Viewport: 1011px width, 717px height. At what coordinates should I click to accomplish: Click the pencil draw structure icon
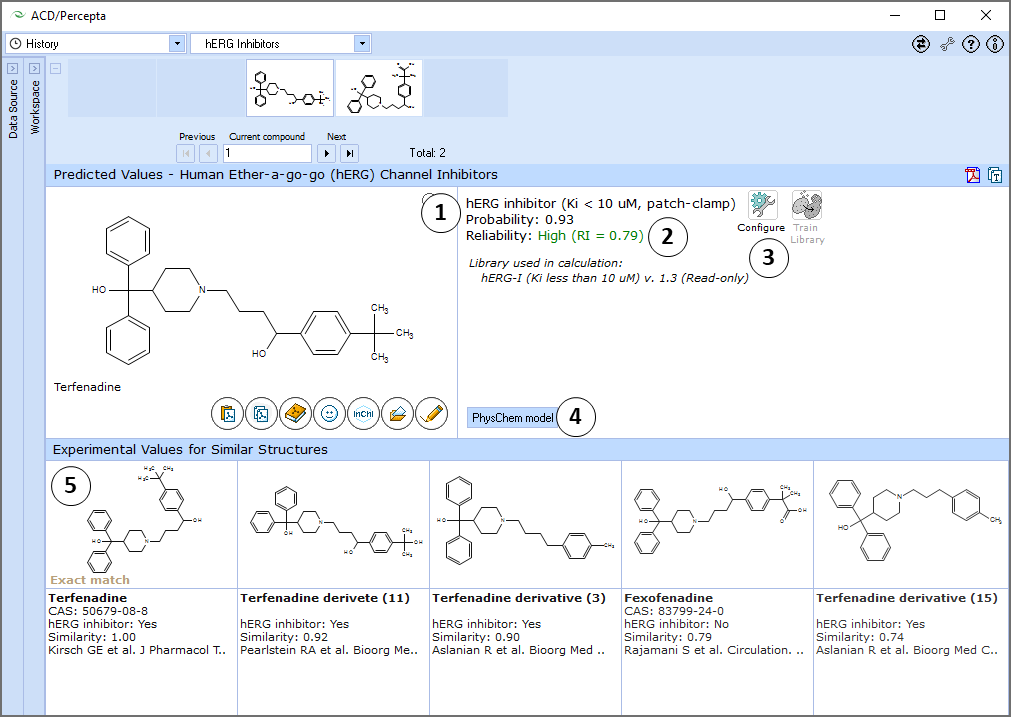(x=431, y=413)
